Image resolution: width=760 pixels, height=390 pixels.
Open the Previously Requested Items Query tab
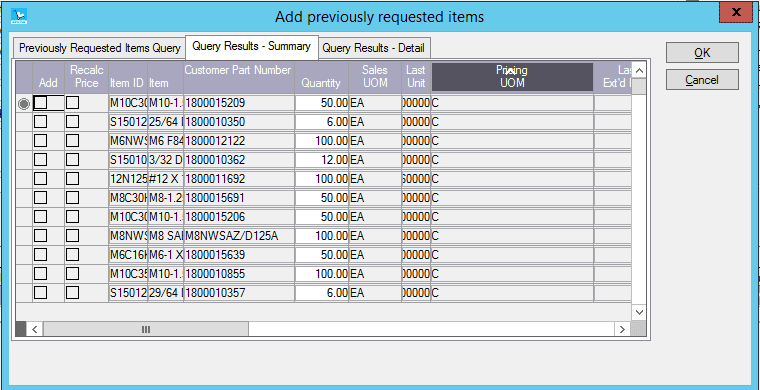99,48
